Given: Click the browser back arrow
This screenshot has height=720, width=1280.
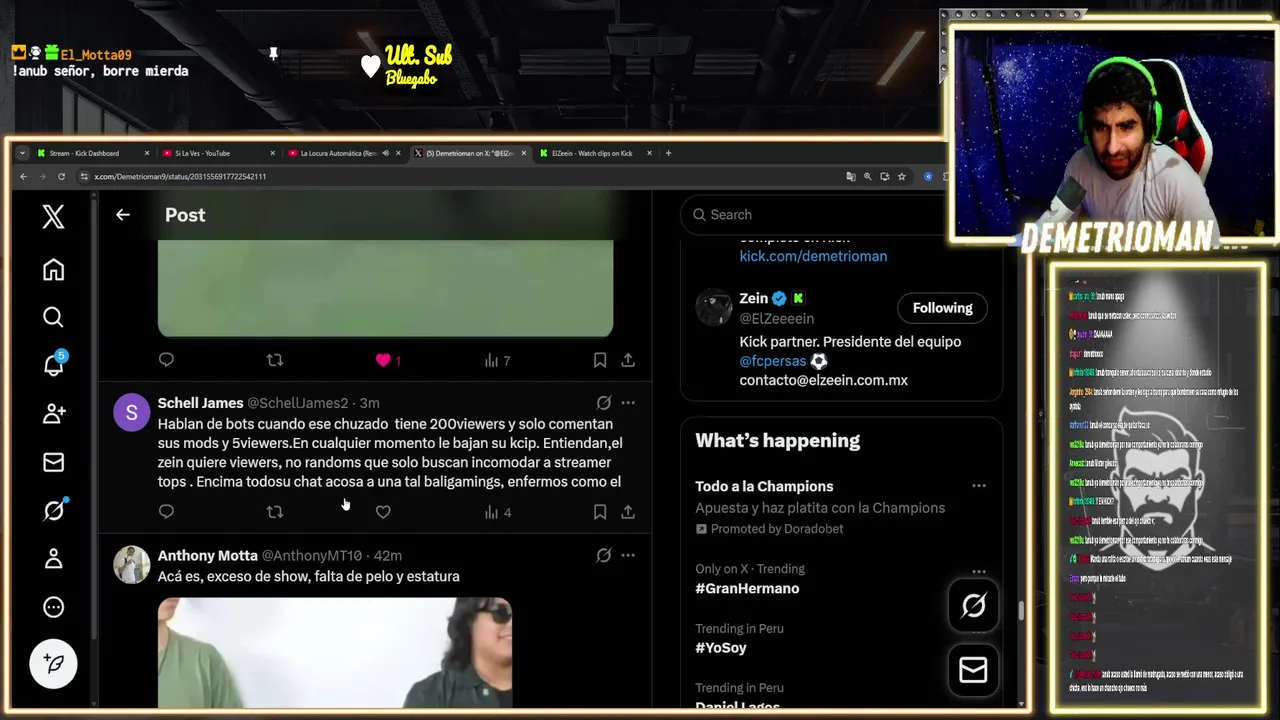Looking at the screenshot, I should pyautogui.click(x=23, y=177).
